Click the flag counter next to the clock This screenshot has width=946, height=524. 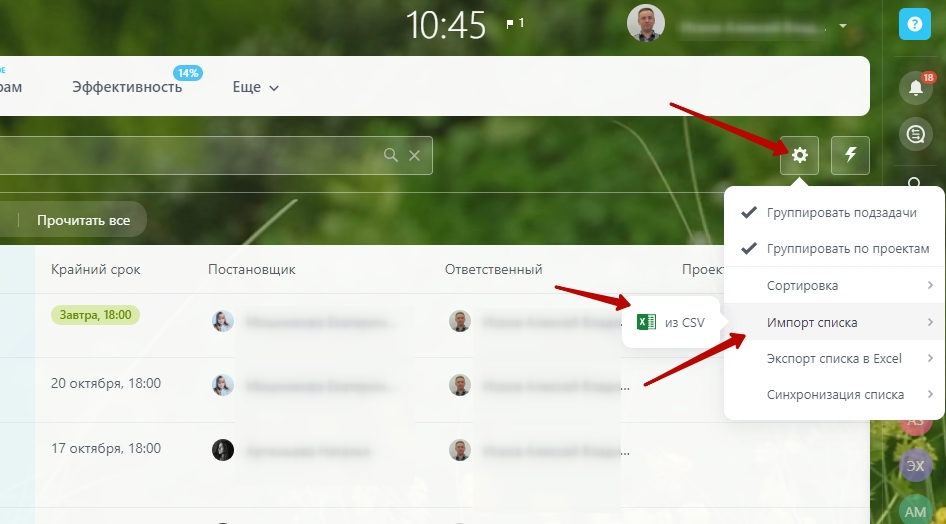pos(515,24)
